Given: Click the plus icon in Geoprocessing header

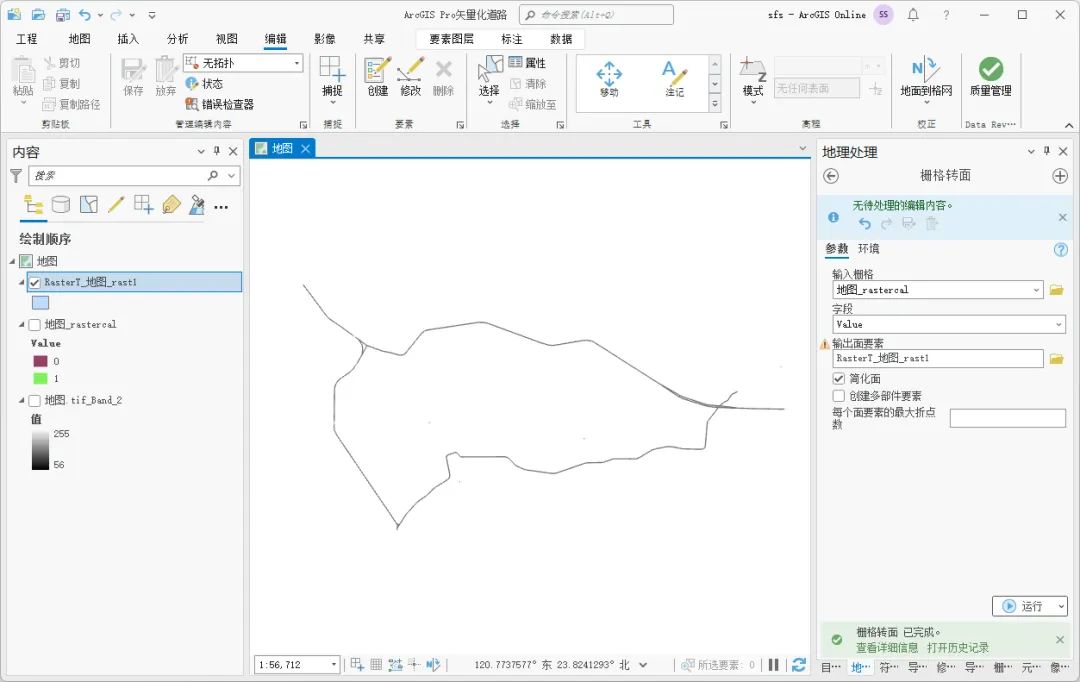Looking at the screenshot, I should click(x=1060, y=176).
